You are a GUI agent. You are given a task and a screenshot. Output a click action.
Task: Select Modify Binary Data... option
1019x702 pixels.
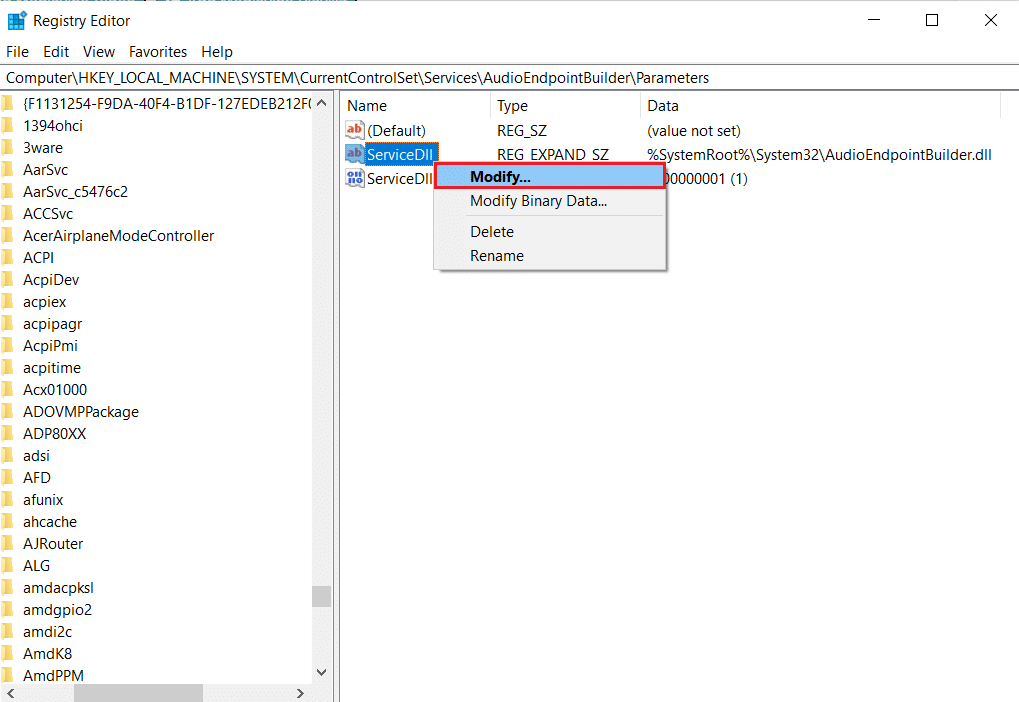tap(538, 201)
